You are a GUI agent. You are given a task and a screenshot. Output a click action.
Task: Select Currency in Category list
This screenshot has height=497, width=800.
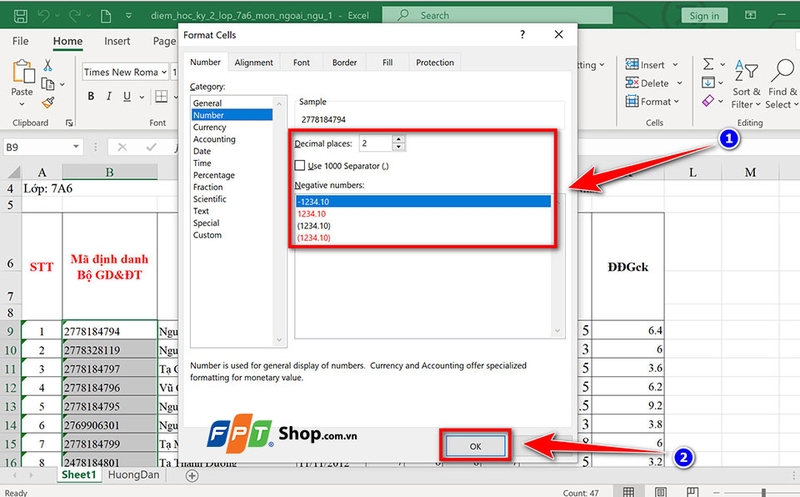point(232,127)
